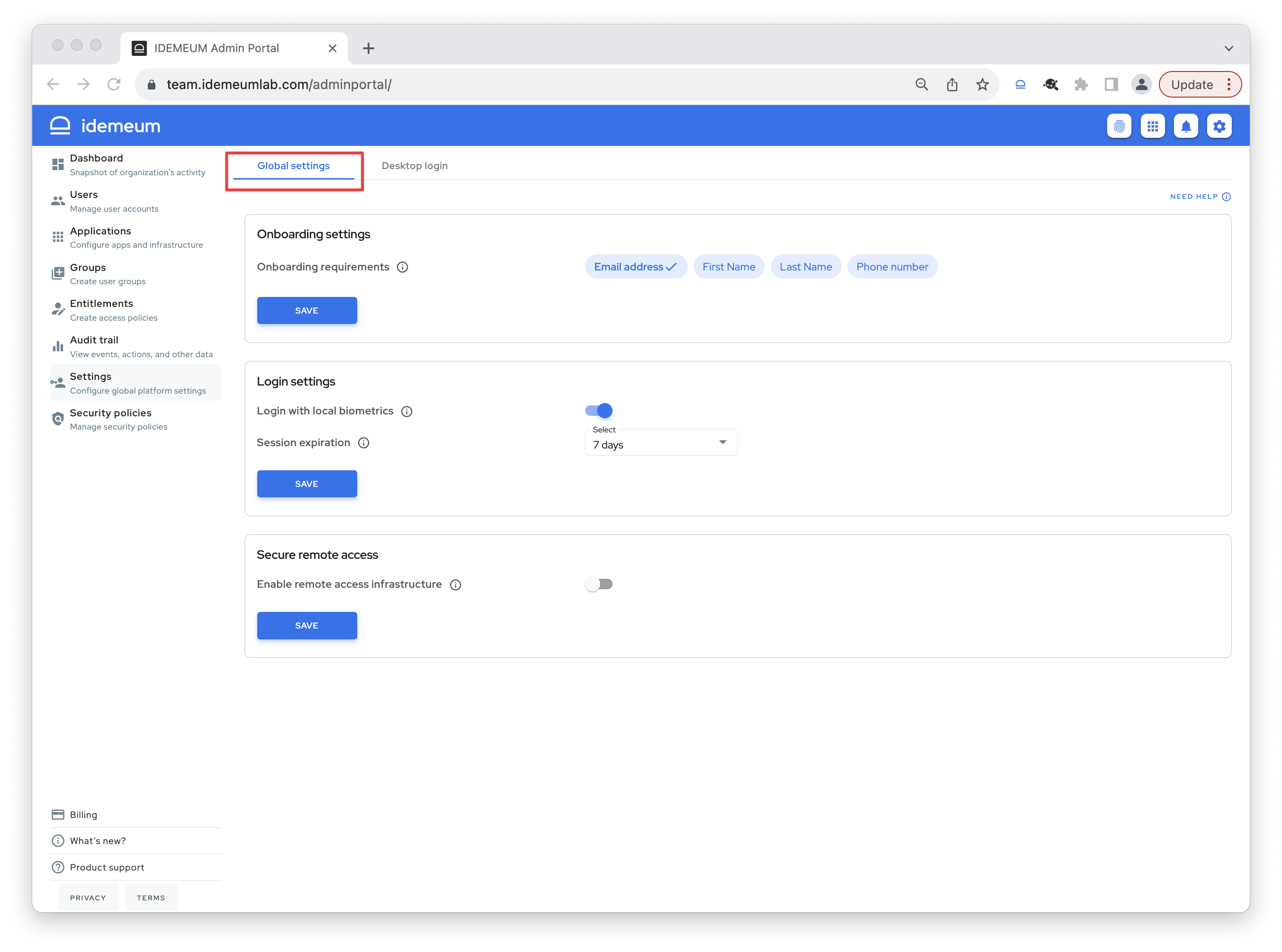Open the Applications menu item
This screenshot has width=1282, height=952.
(x=136, y=237)
